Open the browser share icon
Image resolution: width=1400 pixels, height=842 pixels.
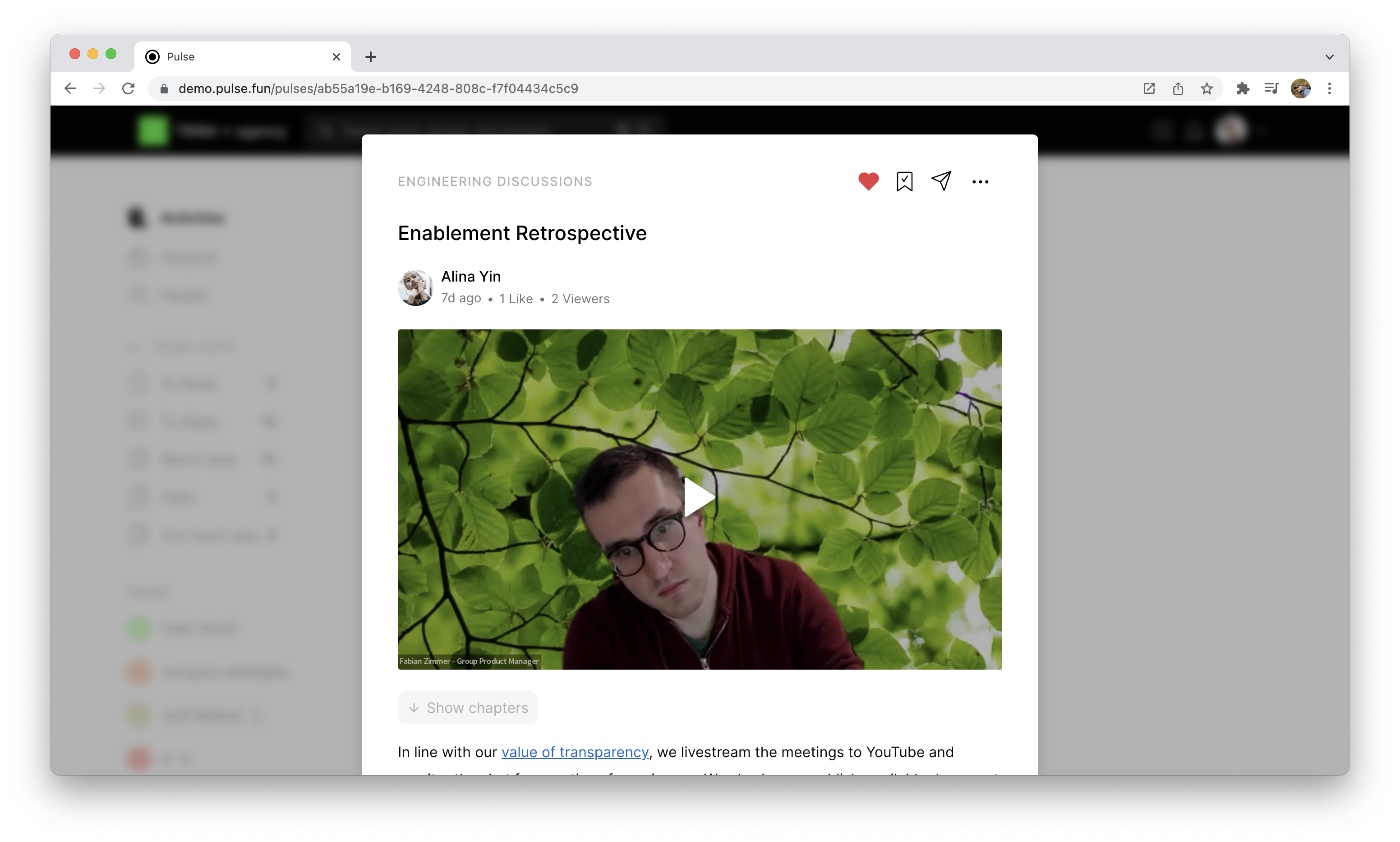click(1178, 88)
